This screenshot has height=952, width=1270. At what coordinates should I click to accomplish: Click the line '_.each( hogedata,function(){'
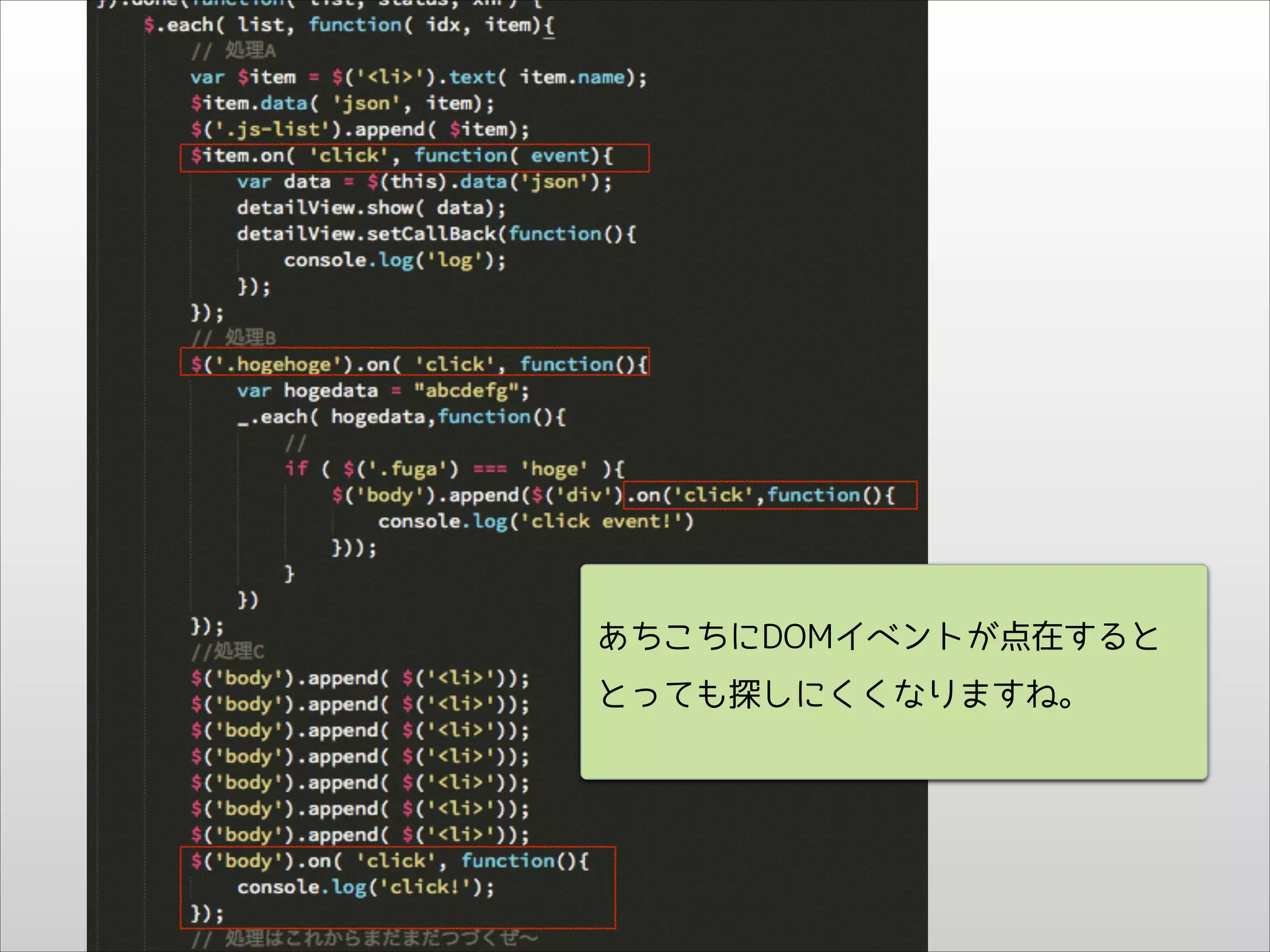coord(401,417)
